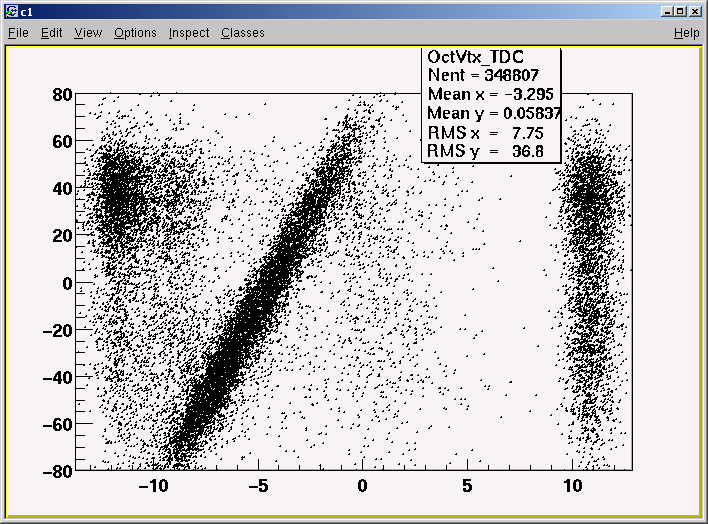This screenshot has height=524, width=708.
Task: Click the RMS y = 36.8 entry
Action: pyautogui.click(x=485, y=151)
